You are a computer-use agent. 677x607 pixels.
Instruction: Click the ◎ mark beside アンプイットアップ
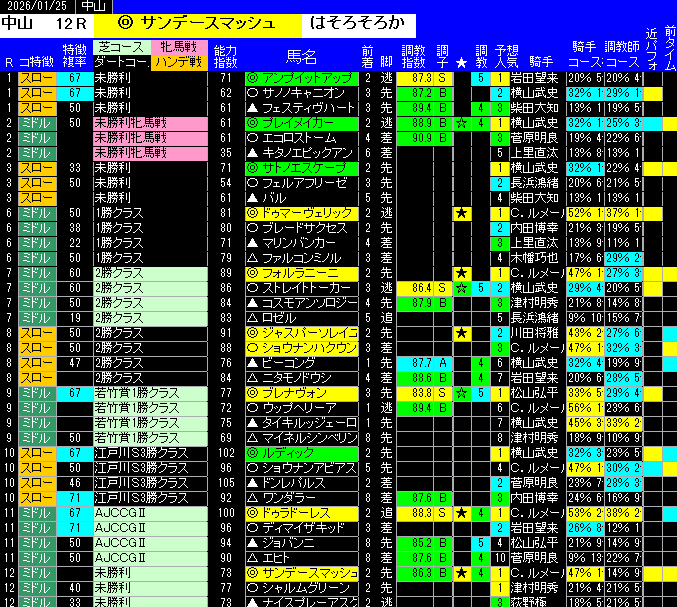253,78
